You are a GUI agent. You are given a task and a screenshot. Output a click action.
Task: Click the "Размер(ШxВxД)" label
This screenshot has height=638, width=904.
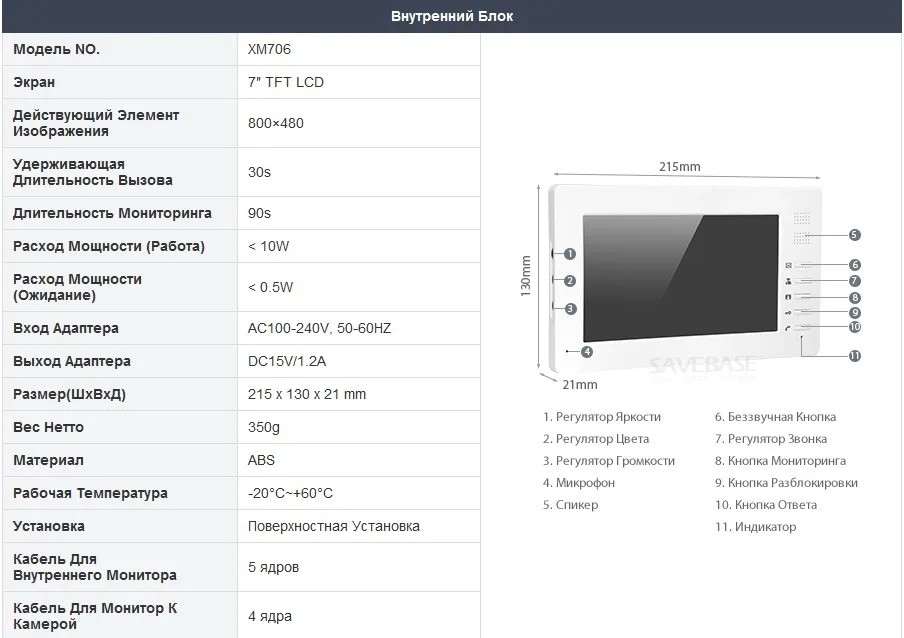coord(69,394)
